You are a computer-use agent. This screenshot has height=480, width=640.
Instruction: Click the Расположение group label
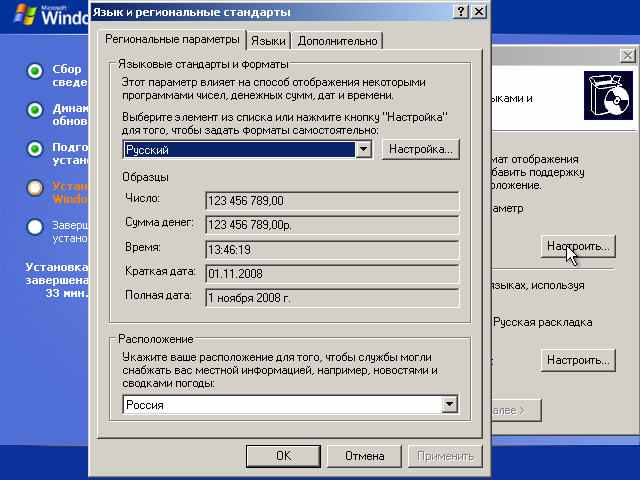click(x=156, y=339)
